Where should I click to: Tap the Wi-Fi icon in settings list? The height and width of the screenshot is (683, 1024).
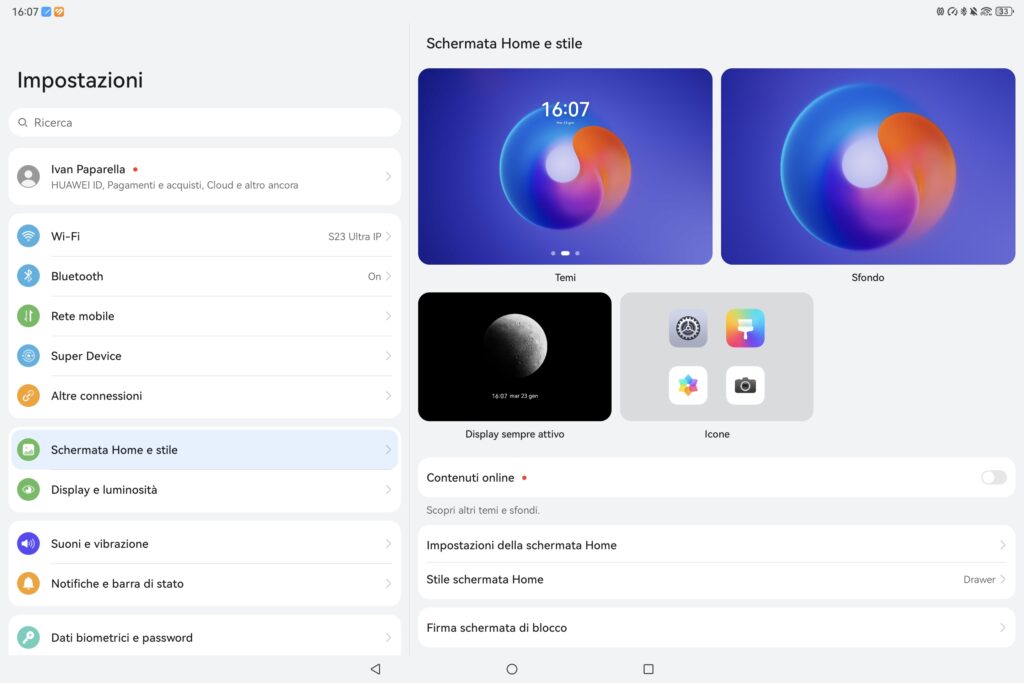point(28,236)
